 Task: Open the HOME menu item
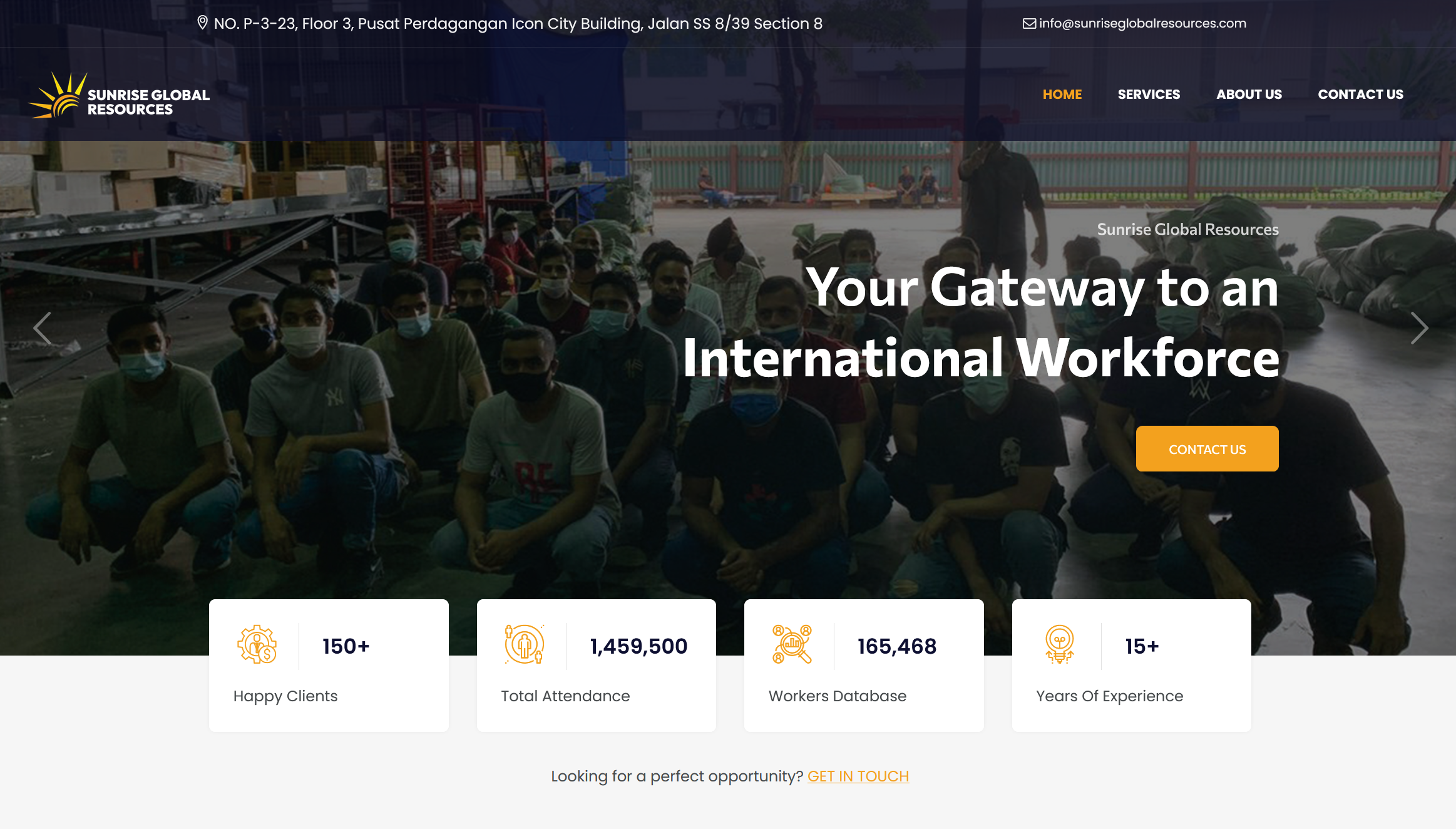[1062, 95]
